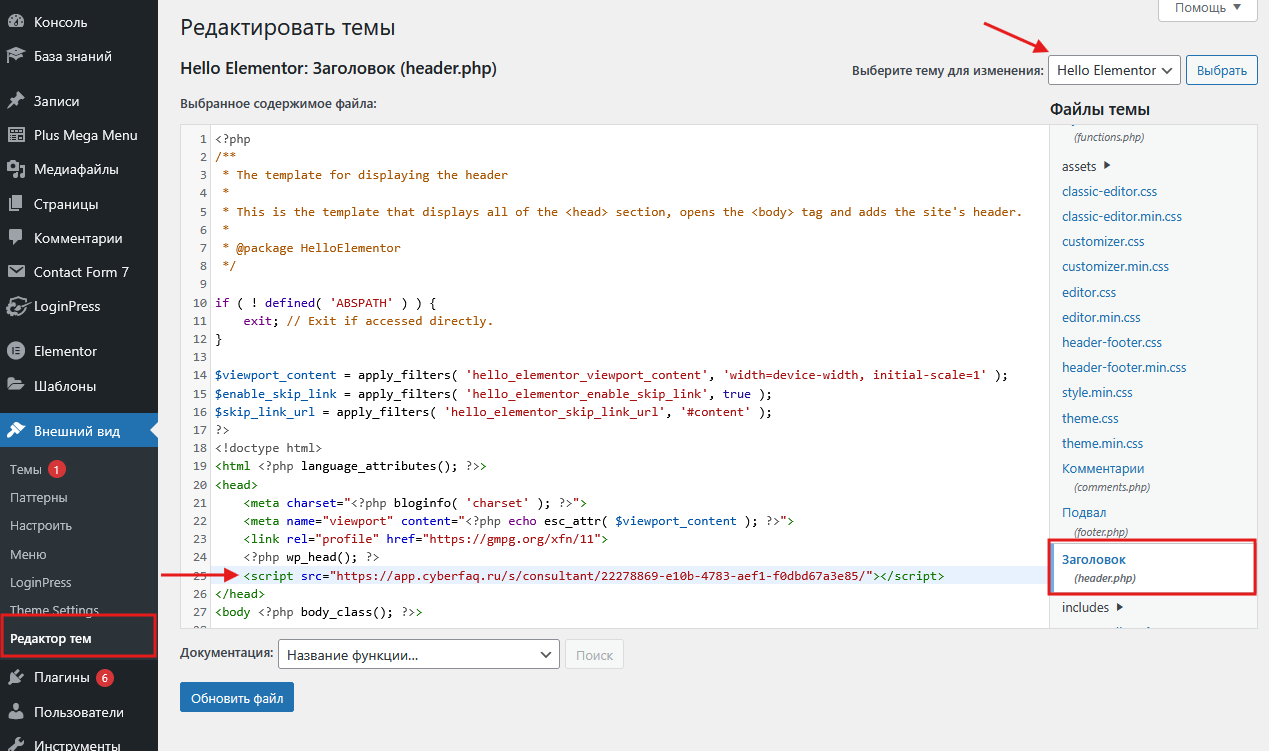Screen dimensions: 1269x751
Task: Click the Инструменты wrench icon
Action: pos(15,745)
